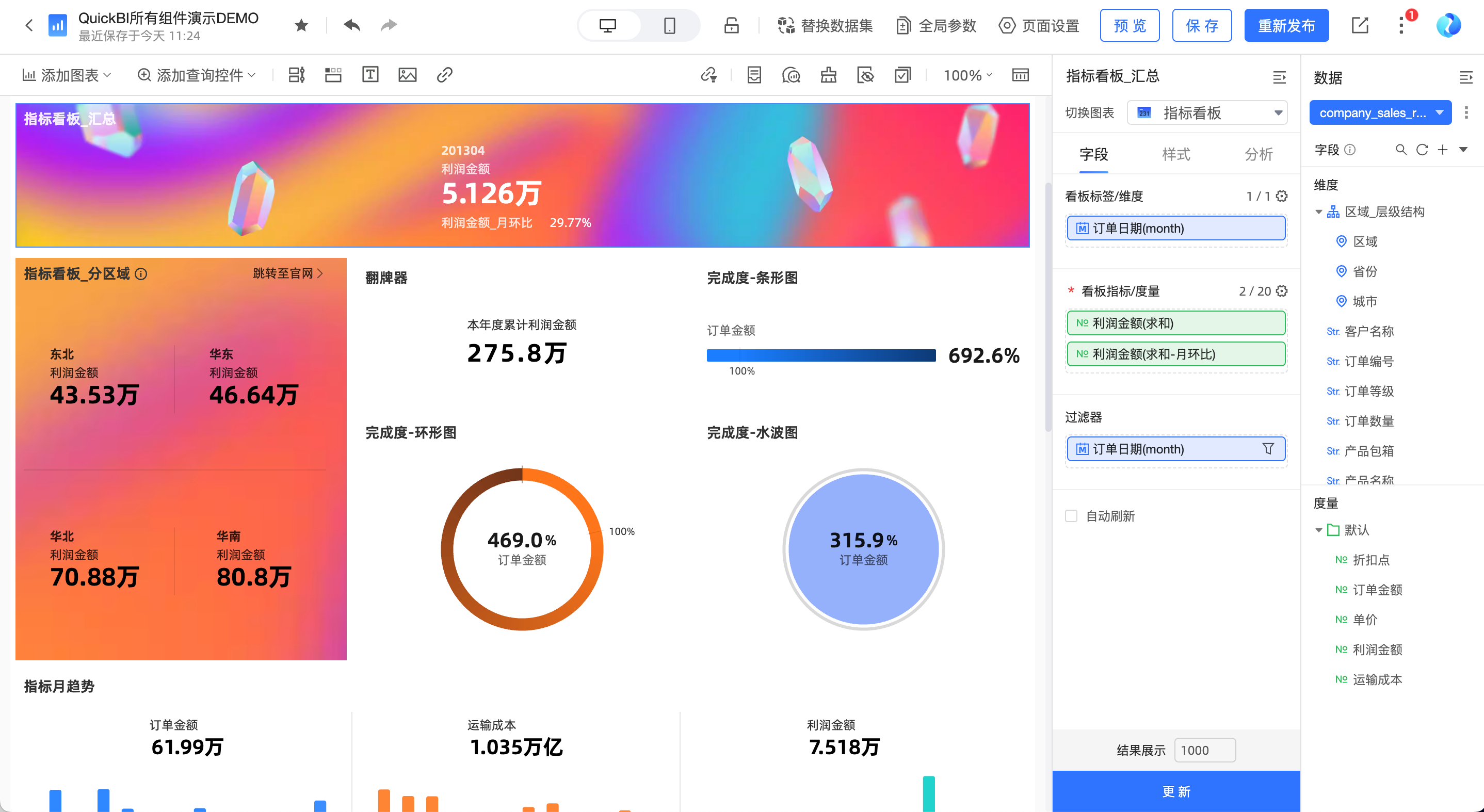Click the 更新 button
1484x812 pixels.
click(x=1176, y=791)
